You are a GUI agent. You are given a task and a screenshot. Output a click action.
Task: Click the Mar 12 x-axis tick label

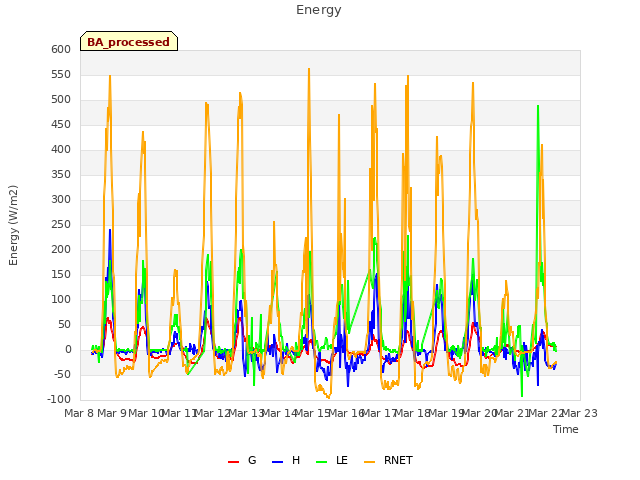click(x=213, y=413)
